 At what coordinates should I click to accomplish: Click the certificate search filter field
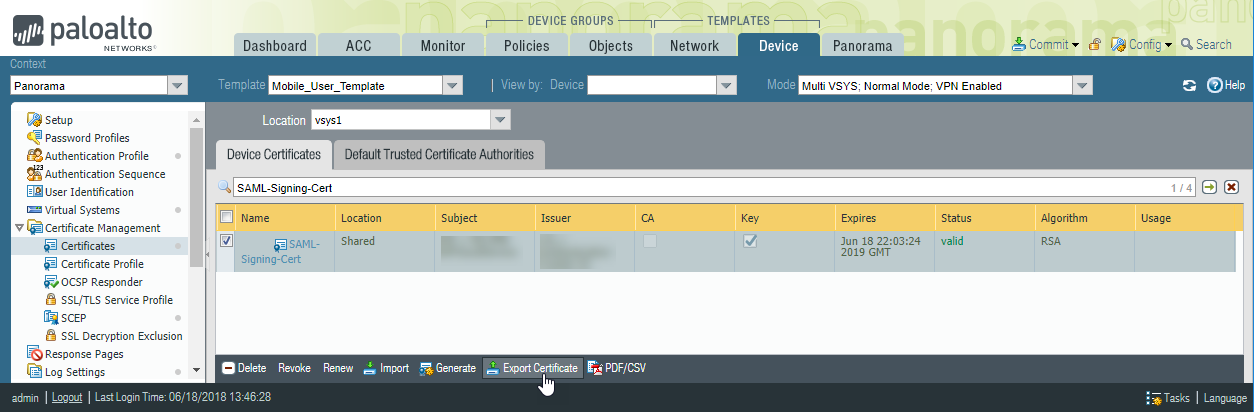click(714, 187)
